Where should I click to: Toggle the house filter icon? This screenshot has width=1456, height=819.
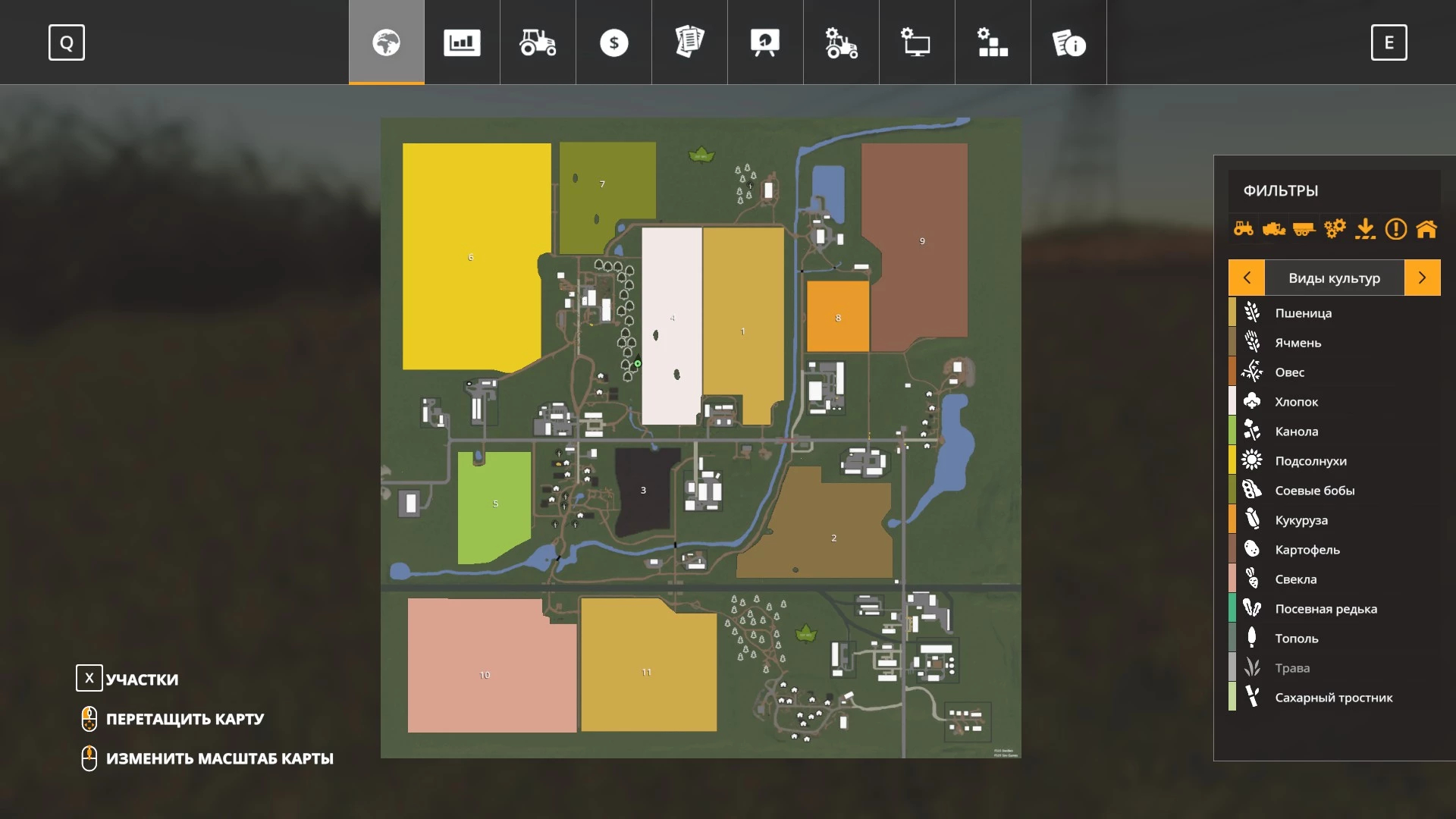1426,228
